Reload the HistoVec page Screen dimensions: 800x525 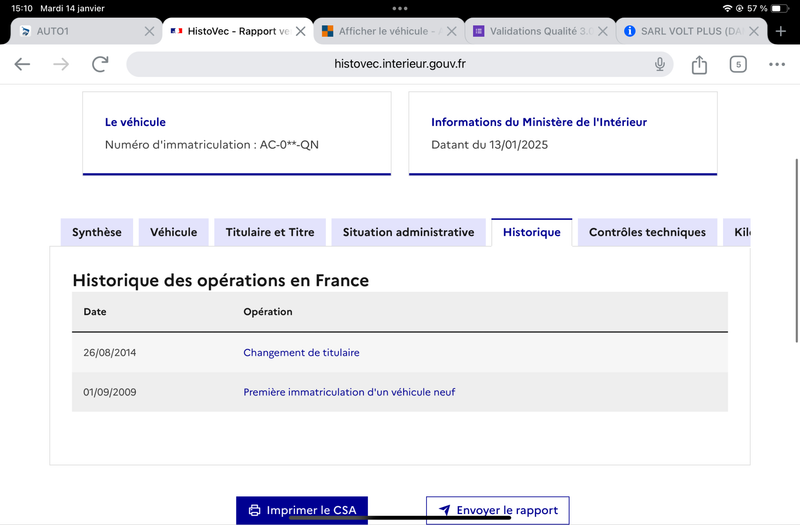click(x=100, y=64)
